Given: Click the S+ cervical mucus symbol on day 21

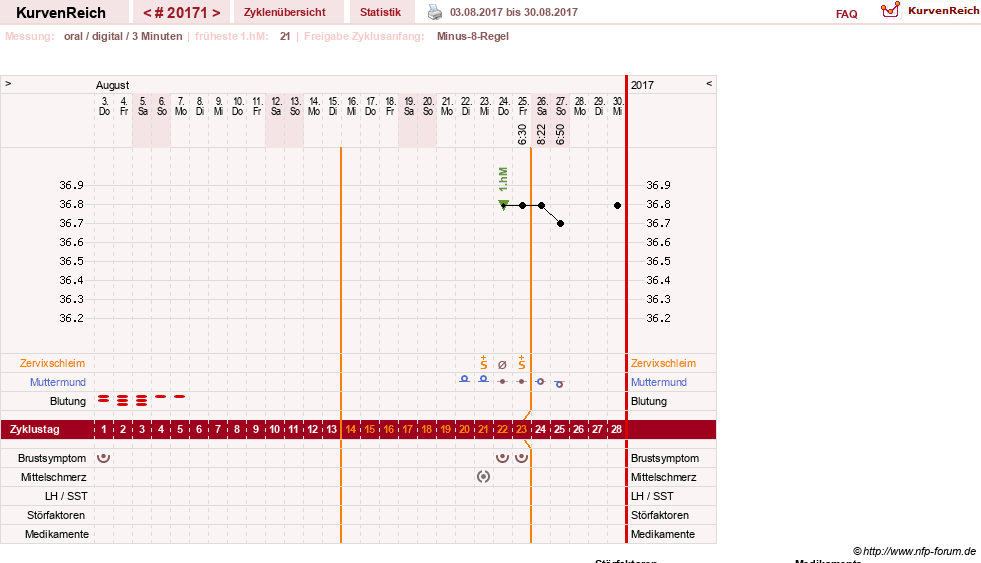Looking at the screenshot, I should pyautogui.click(x=484, y=362).
